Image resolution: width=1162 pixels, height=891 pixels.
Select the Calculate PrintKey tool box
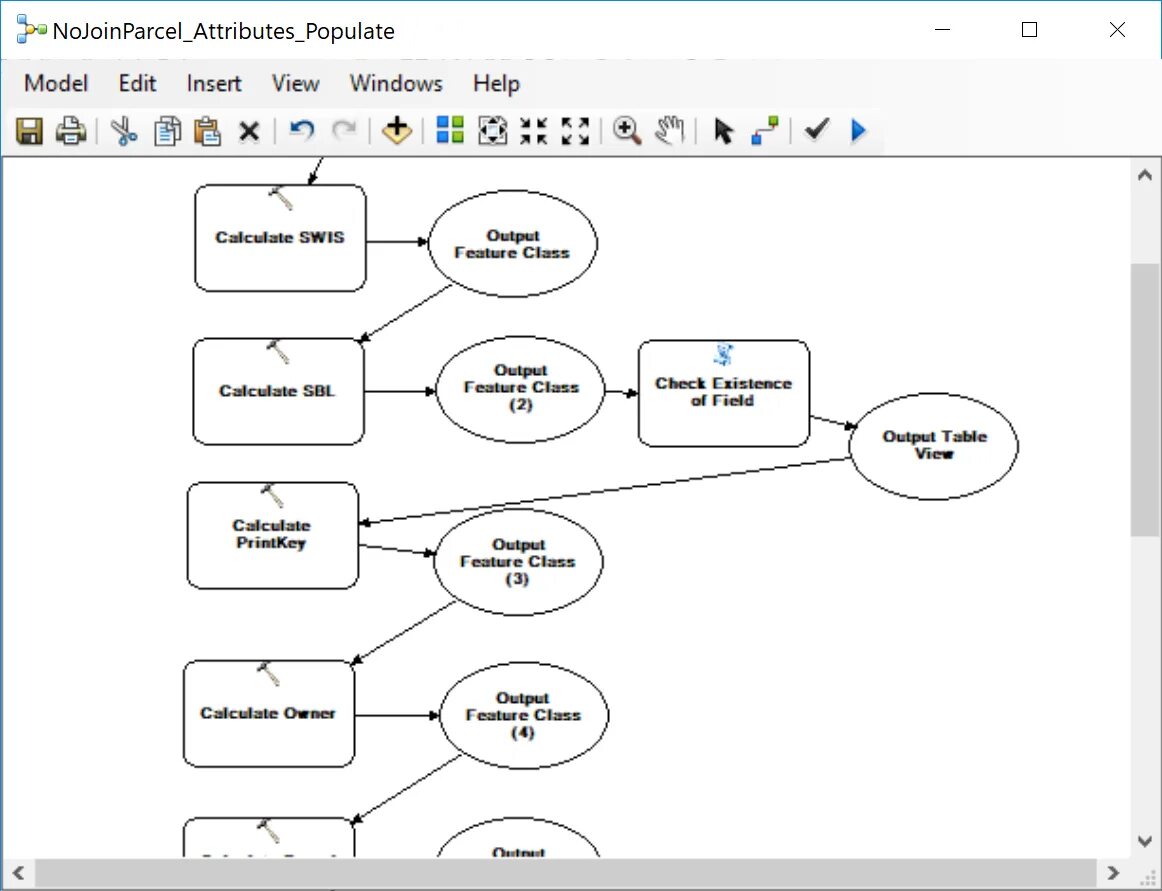273,535
